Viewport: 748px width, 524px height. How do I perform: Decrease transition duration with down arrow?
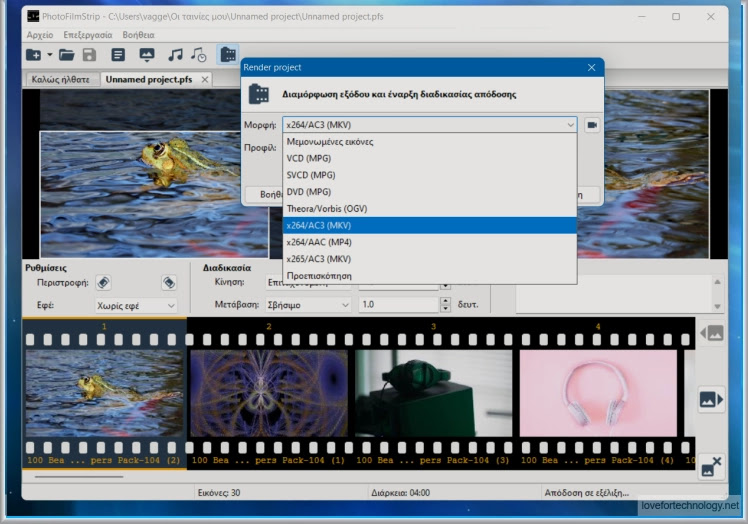pyautogui.click(x=445, y=308)
